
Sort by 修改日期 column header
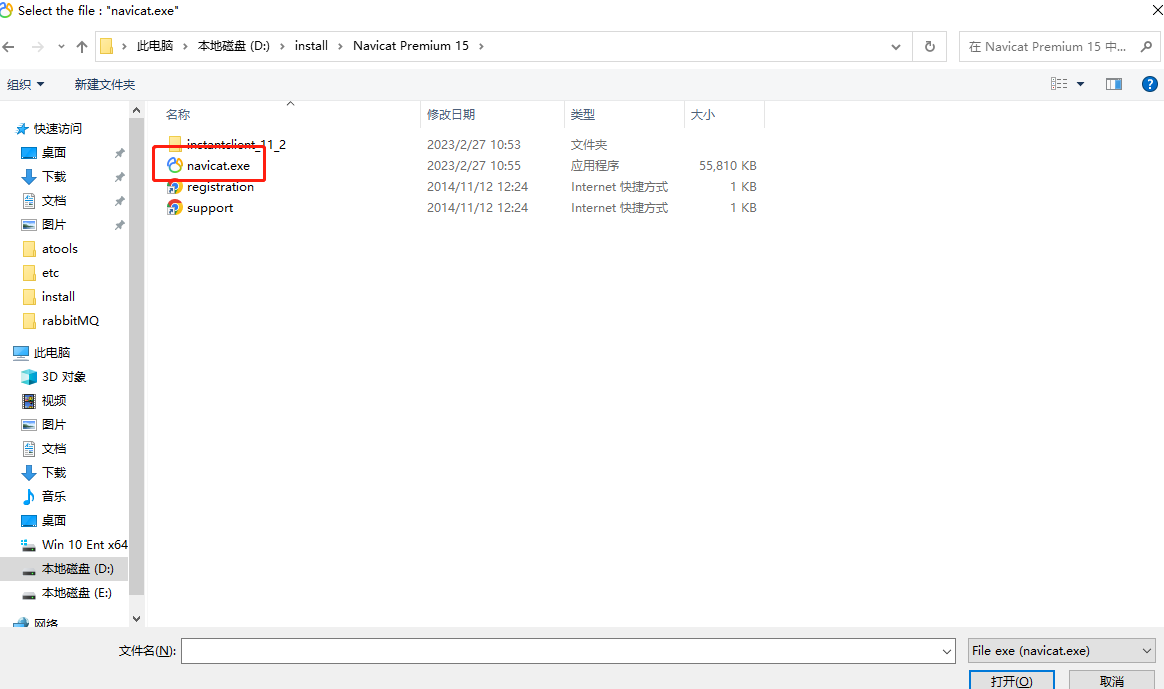click(x=451, y=114)
